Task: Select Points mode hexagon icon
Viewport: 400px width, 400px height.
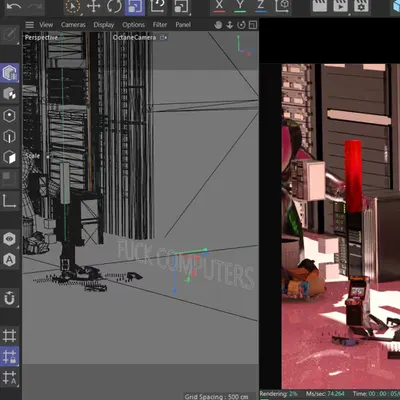Action: click(10, 116)
